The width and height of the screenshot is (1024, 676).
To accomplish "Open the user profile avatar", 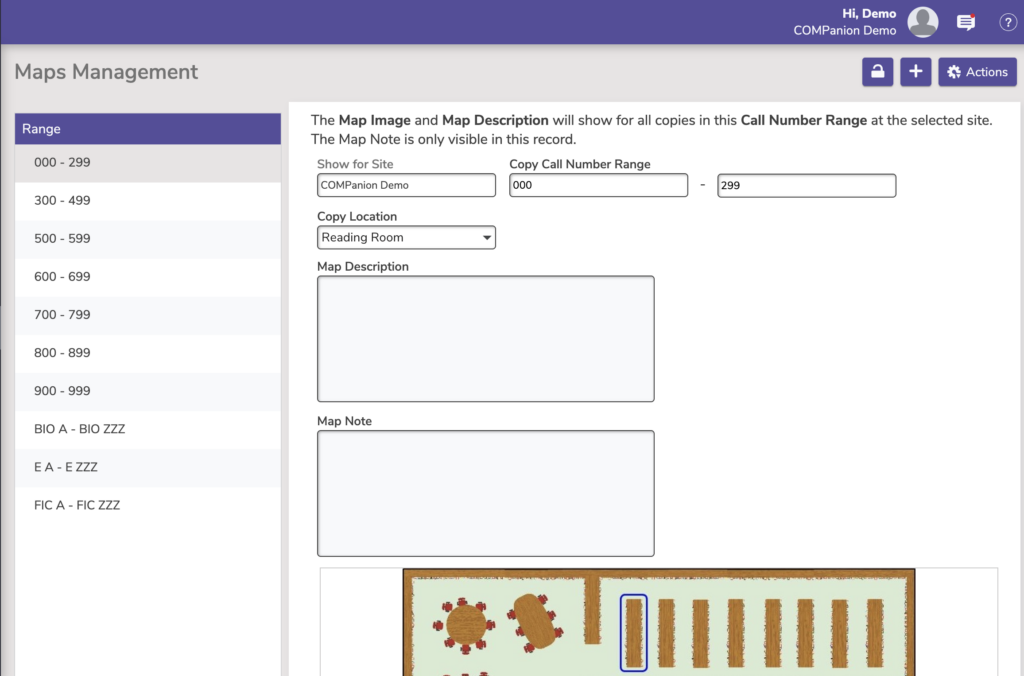I will click(x=922, y=22).
